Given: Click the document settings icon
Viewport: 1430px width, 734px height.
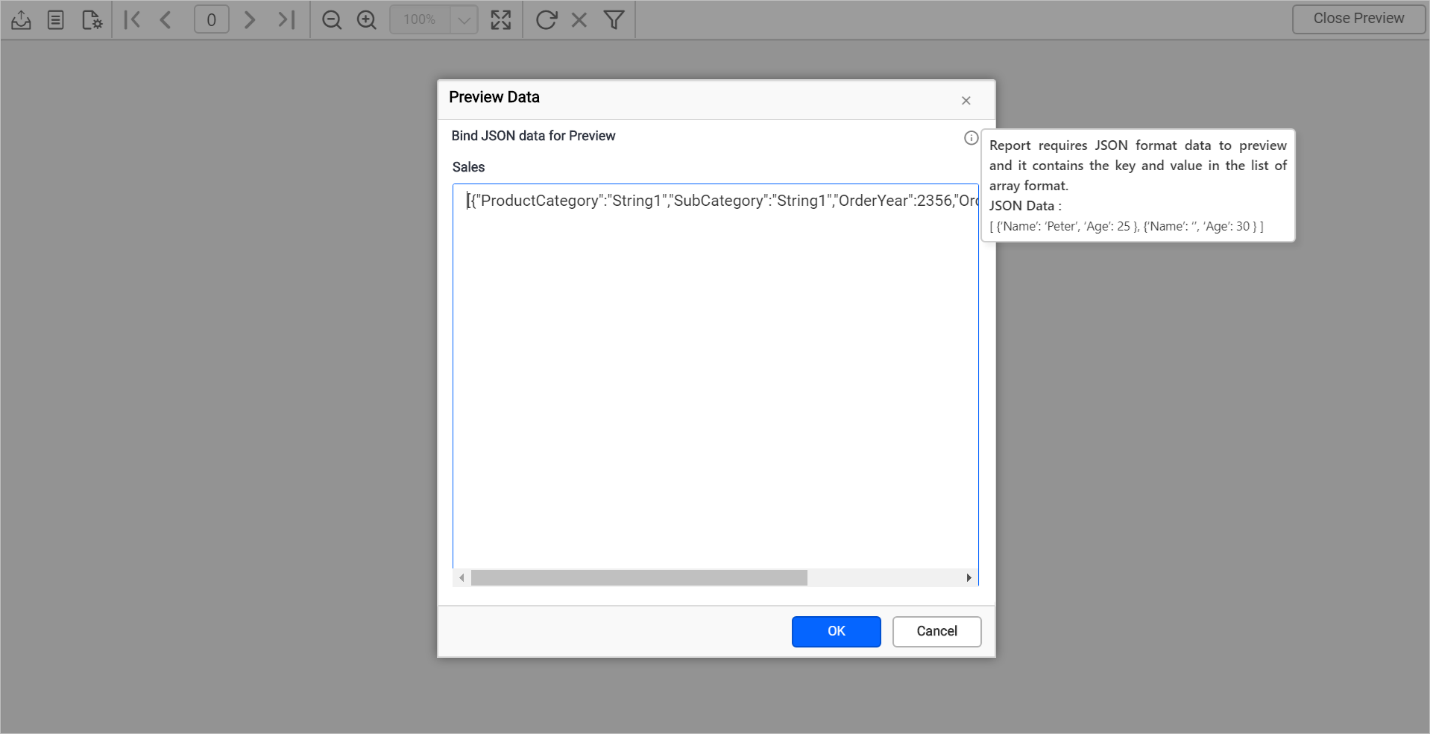Looking at the screenshot, I should [x=91, y=19].
